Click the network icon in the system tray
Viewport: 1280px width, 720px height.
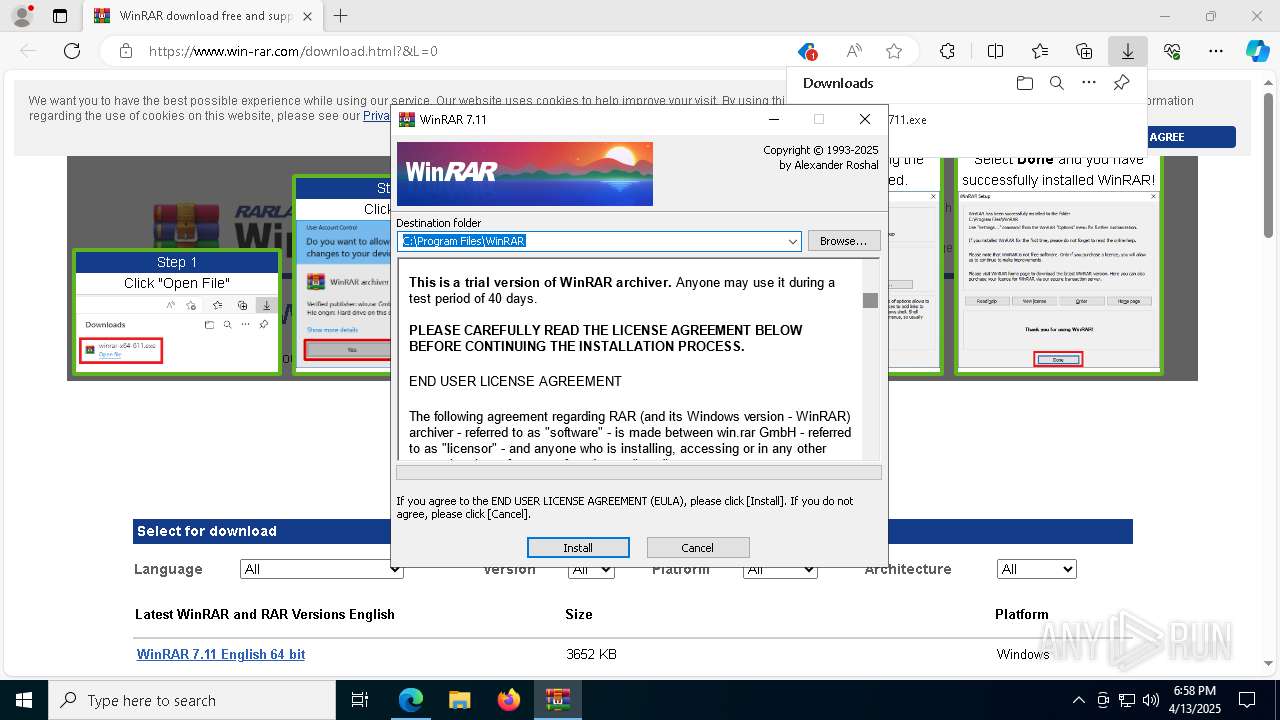(x=1127, y=700)
